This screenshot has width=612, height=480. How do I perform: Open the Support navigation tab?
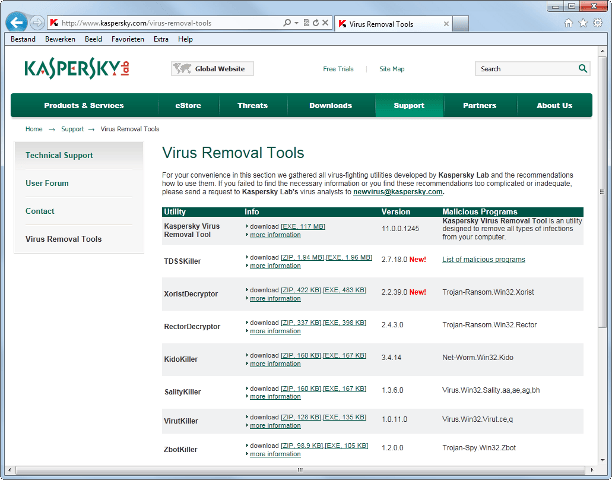pos(409,105)
